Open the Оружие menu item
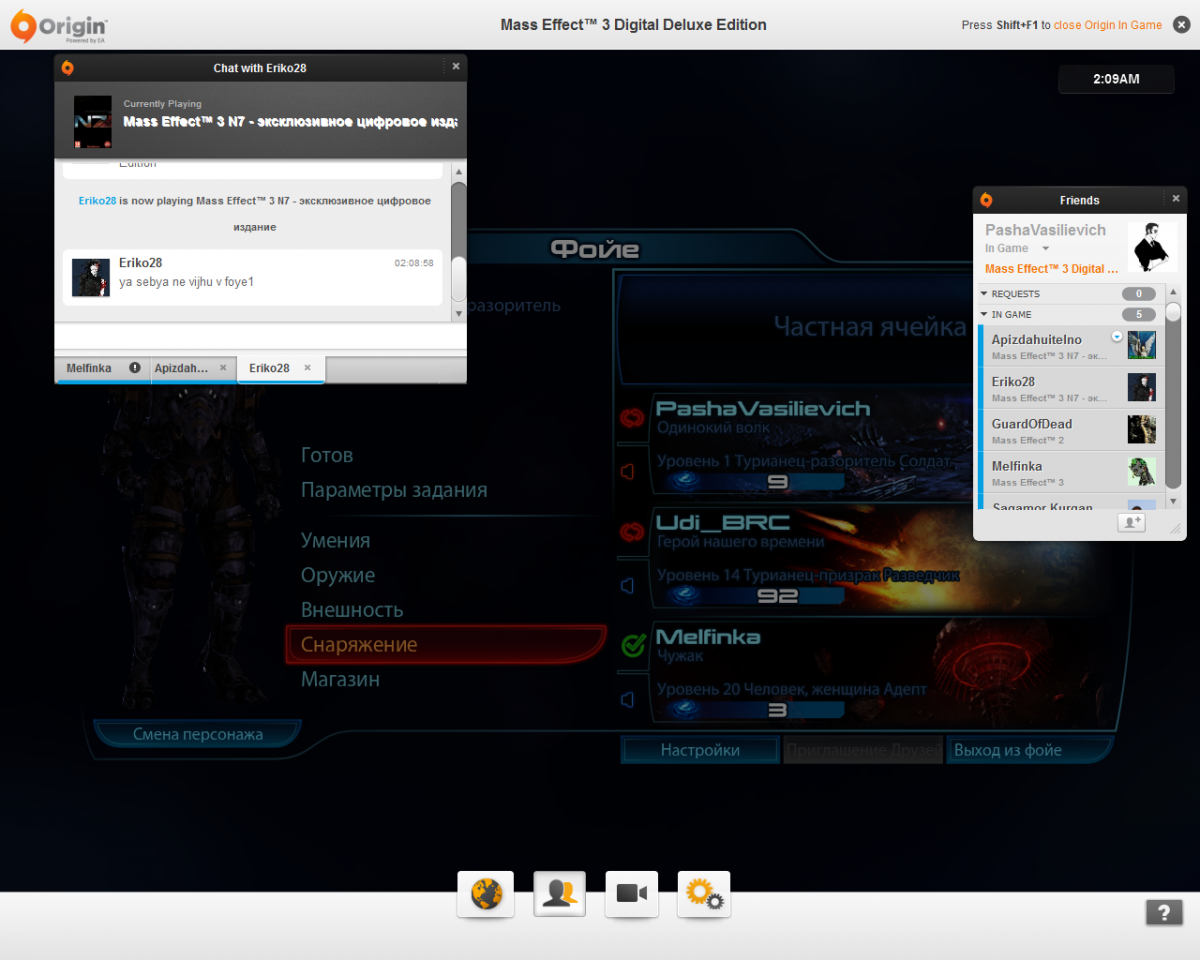1200x960 pixels. 338,575
